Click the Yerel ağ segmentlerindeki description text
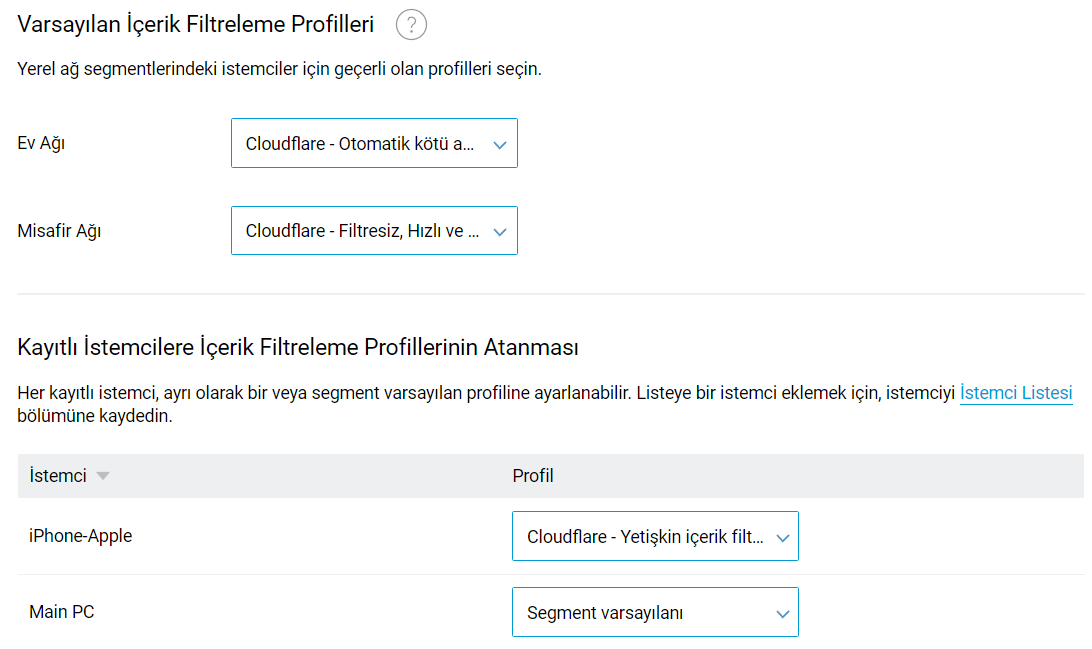1092x649 pixels. [280, 70]
